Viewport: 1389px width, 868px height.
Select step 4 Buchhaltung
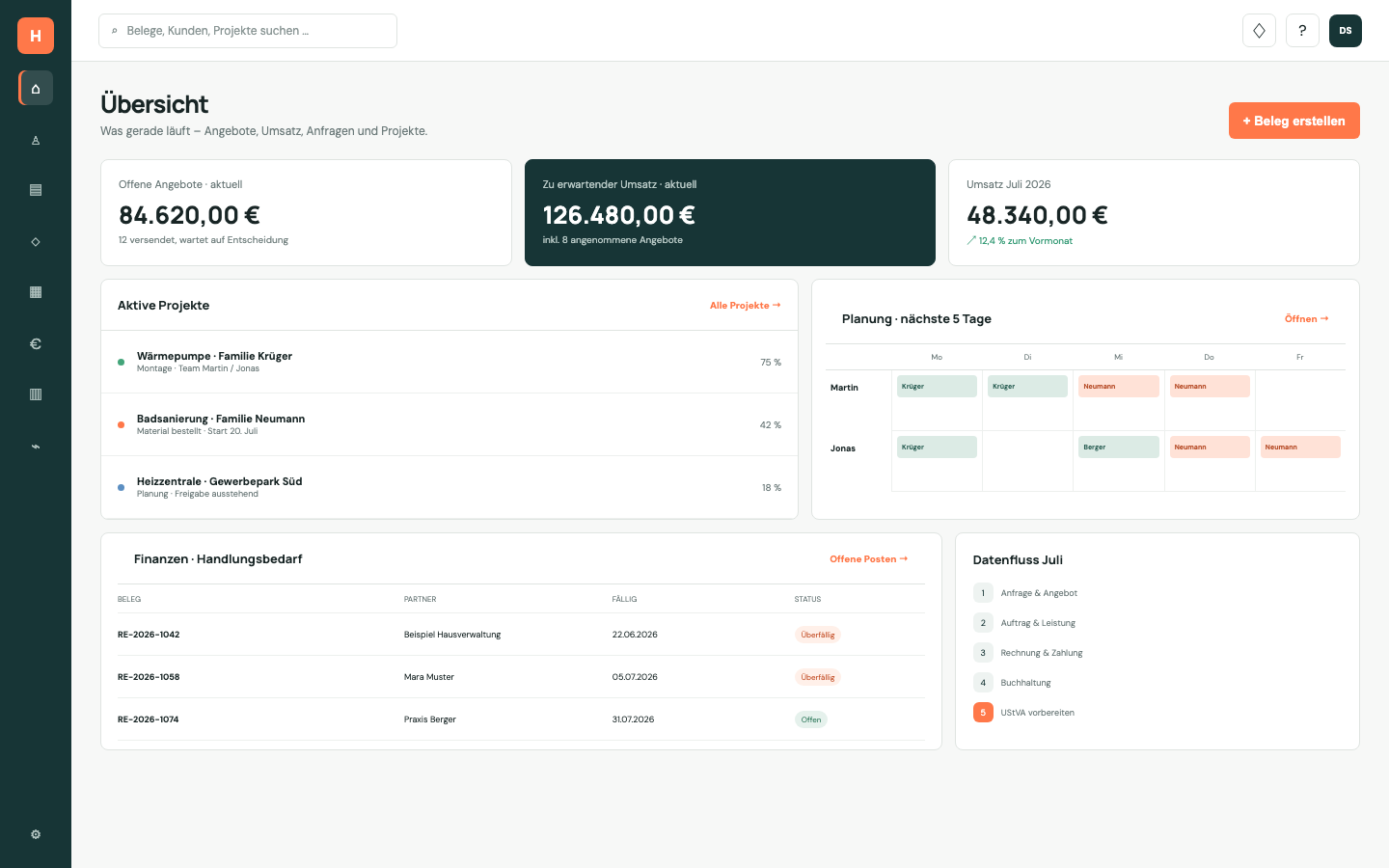1012,683
